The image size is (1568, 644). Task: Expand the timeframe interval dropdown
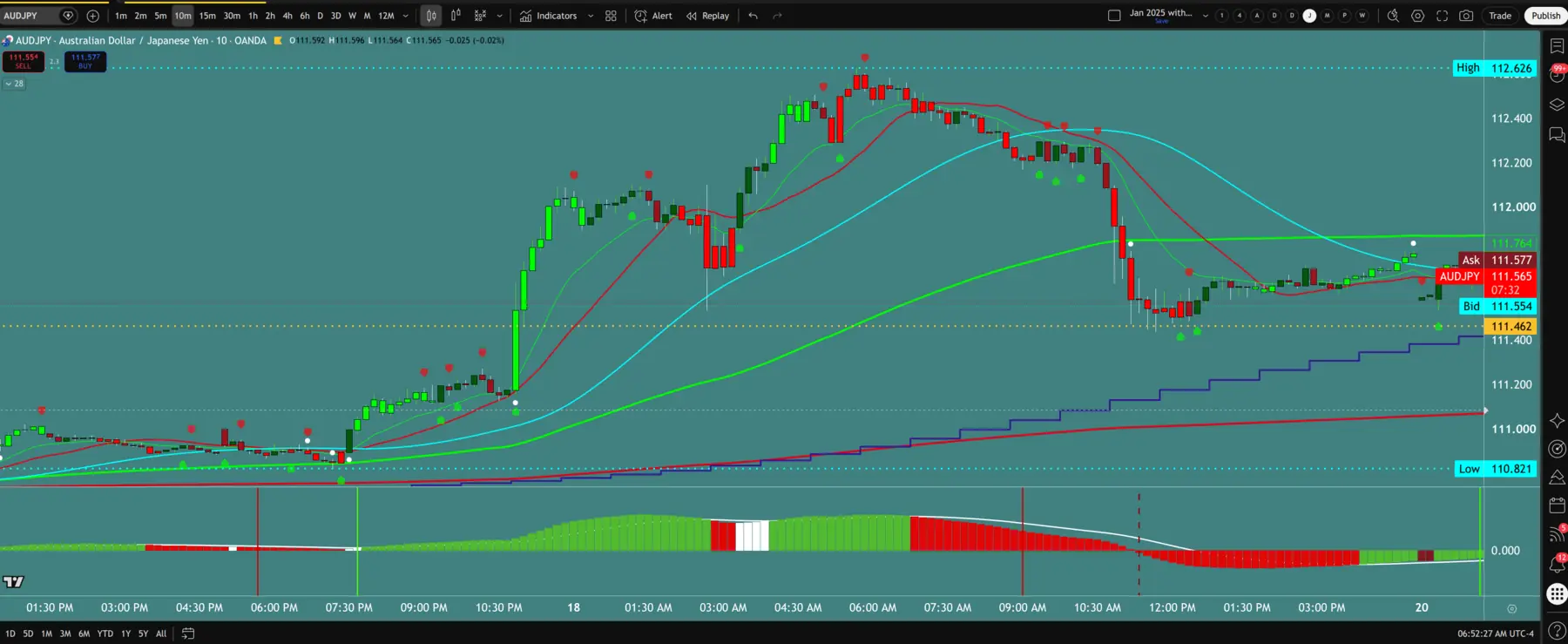(405, 16)
